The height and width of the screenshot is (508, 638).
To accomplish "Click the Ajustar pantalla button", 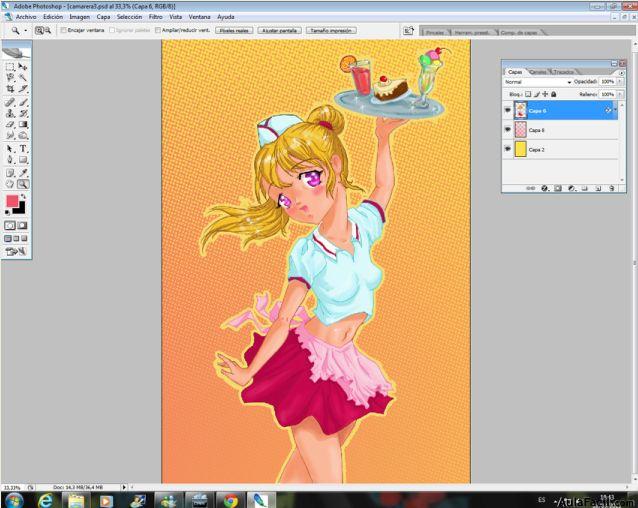I will point(279,31).
